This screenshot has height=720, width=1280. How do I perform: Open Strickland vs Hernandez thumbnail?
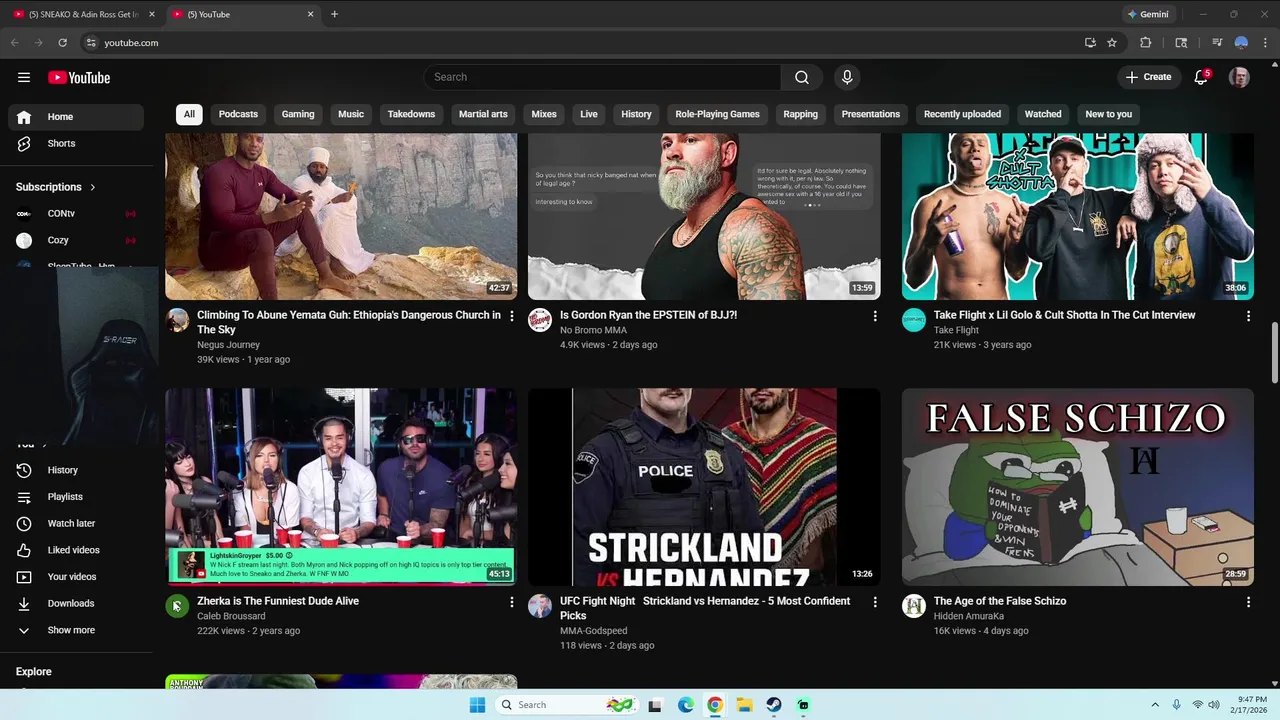click(x=704, y=487)
